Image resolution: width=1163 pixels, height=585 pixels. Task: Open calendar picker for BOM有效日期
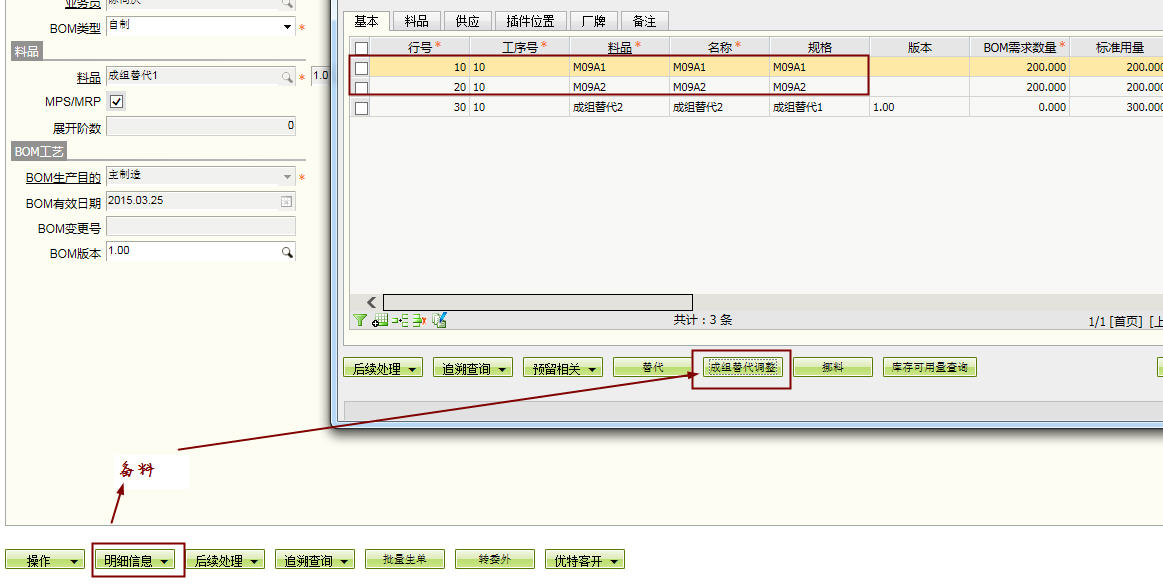click(286, 202)
